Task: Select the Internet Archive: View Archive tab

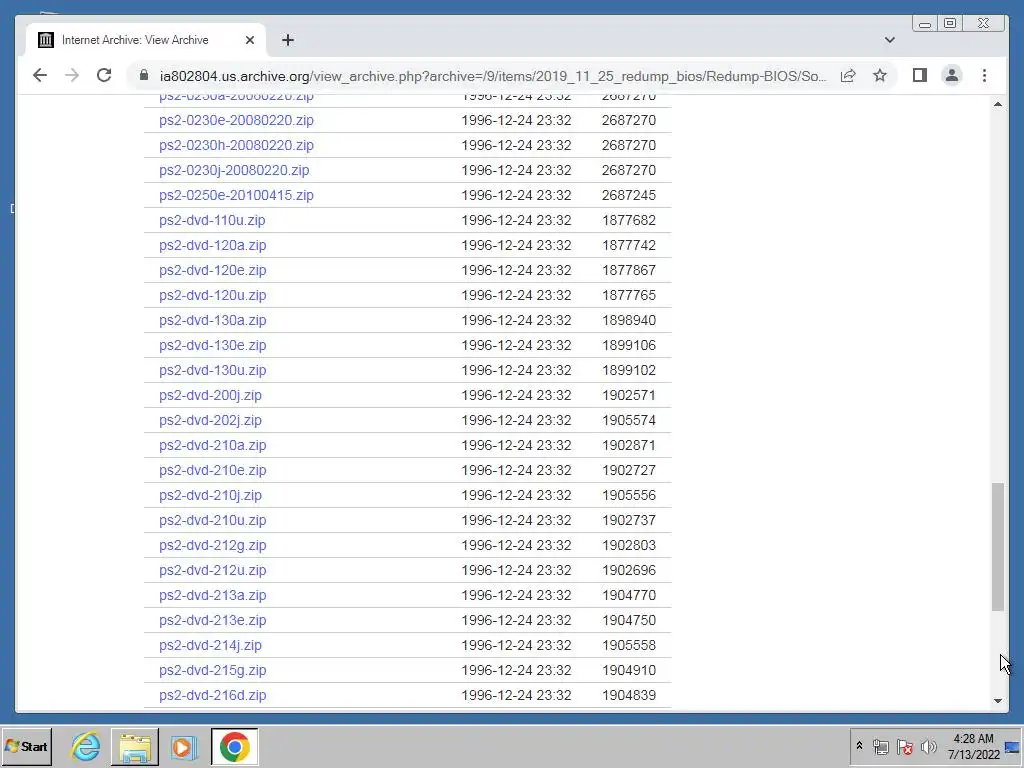Action: (x=145, y=40)
